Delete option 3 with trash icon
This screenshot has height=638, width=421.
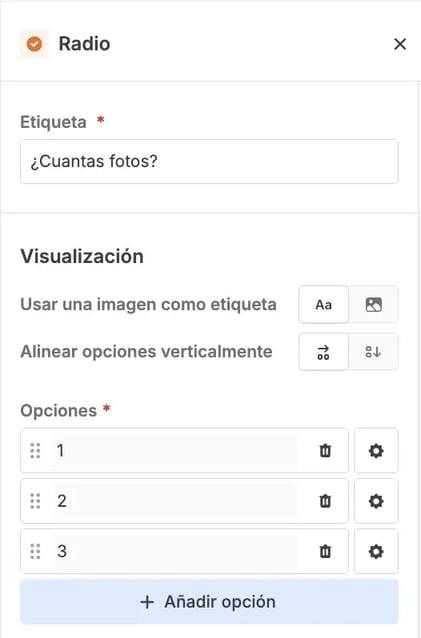325,551
